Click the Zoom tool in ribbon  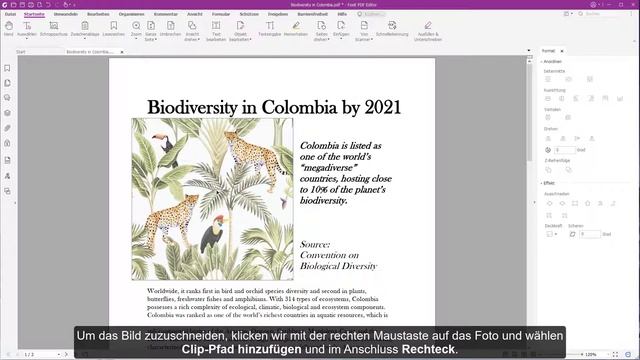[x=136, y=29]
